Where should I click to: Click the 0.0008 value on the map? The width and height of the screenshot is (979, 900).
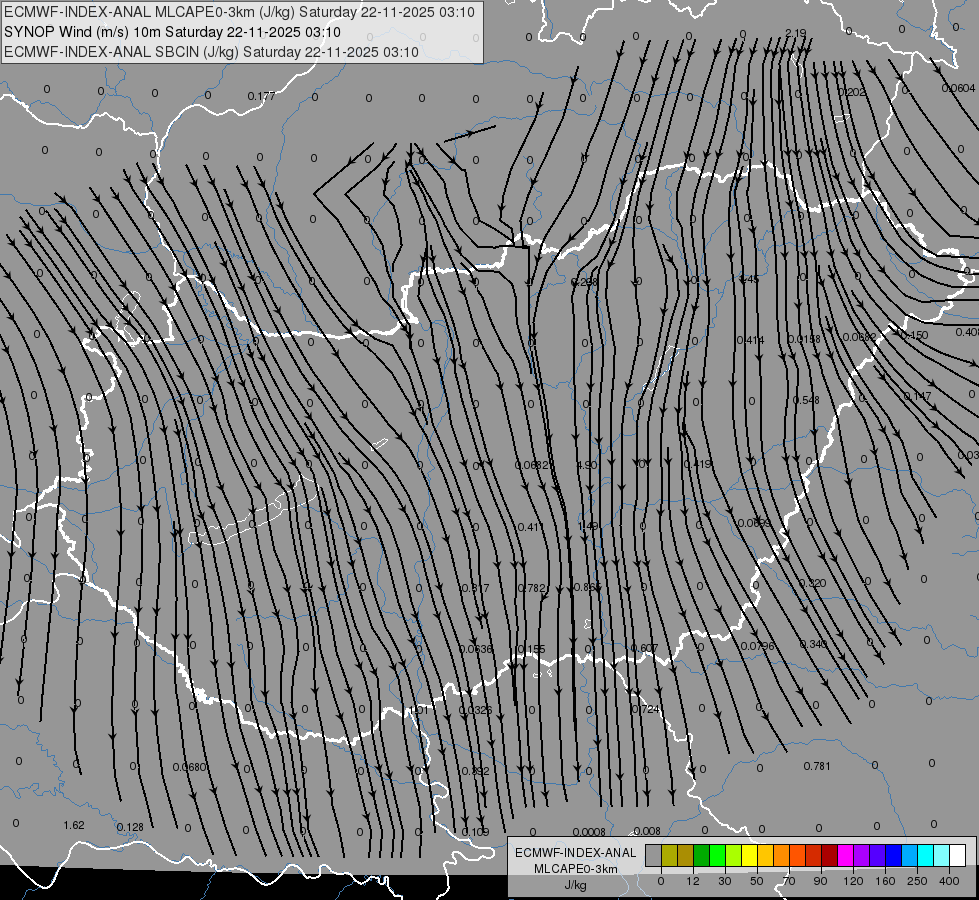coord(589,832)
